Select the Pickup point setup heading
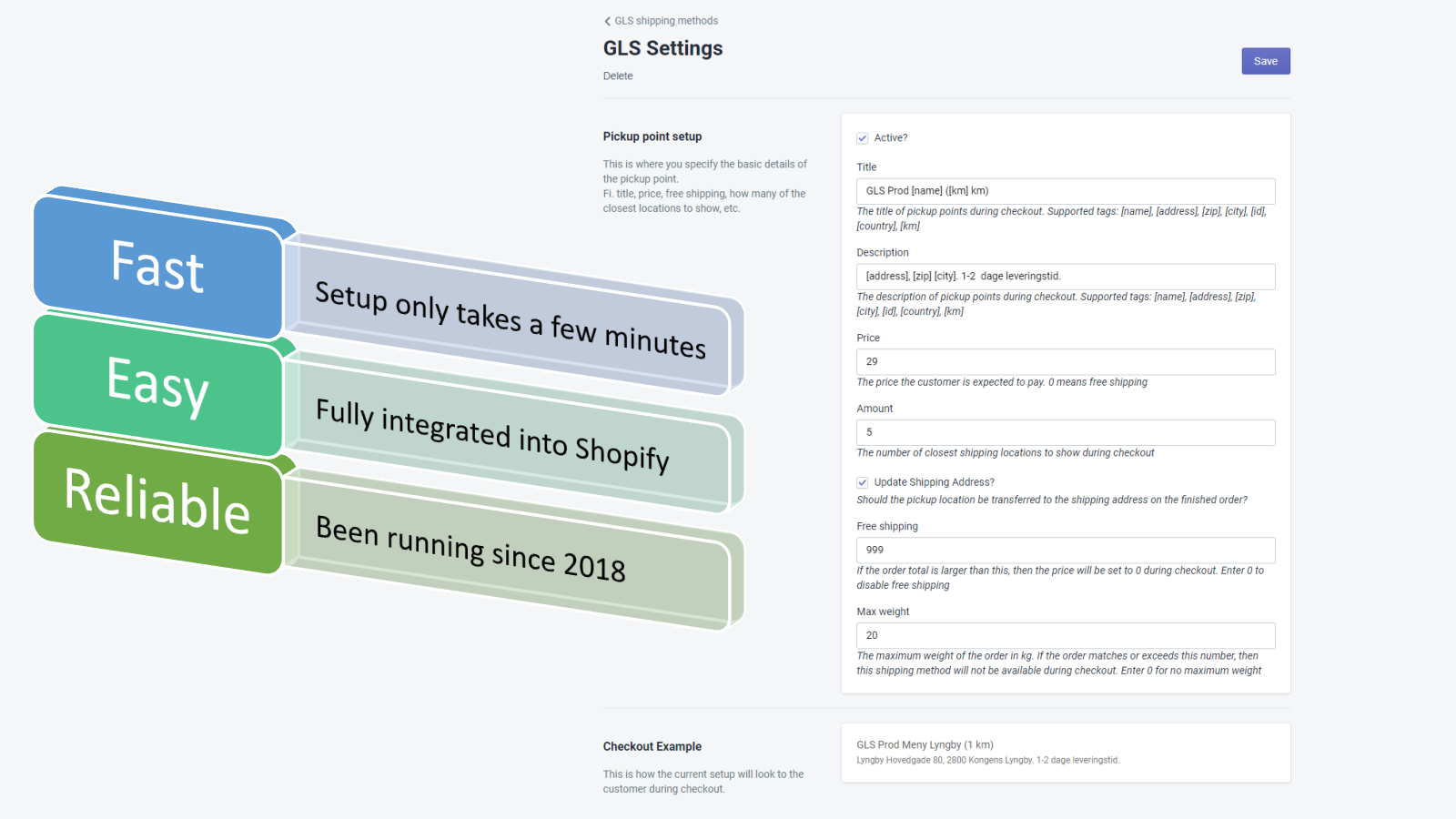 tap(652, 136)
